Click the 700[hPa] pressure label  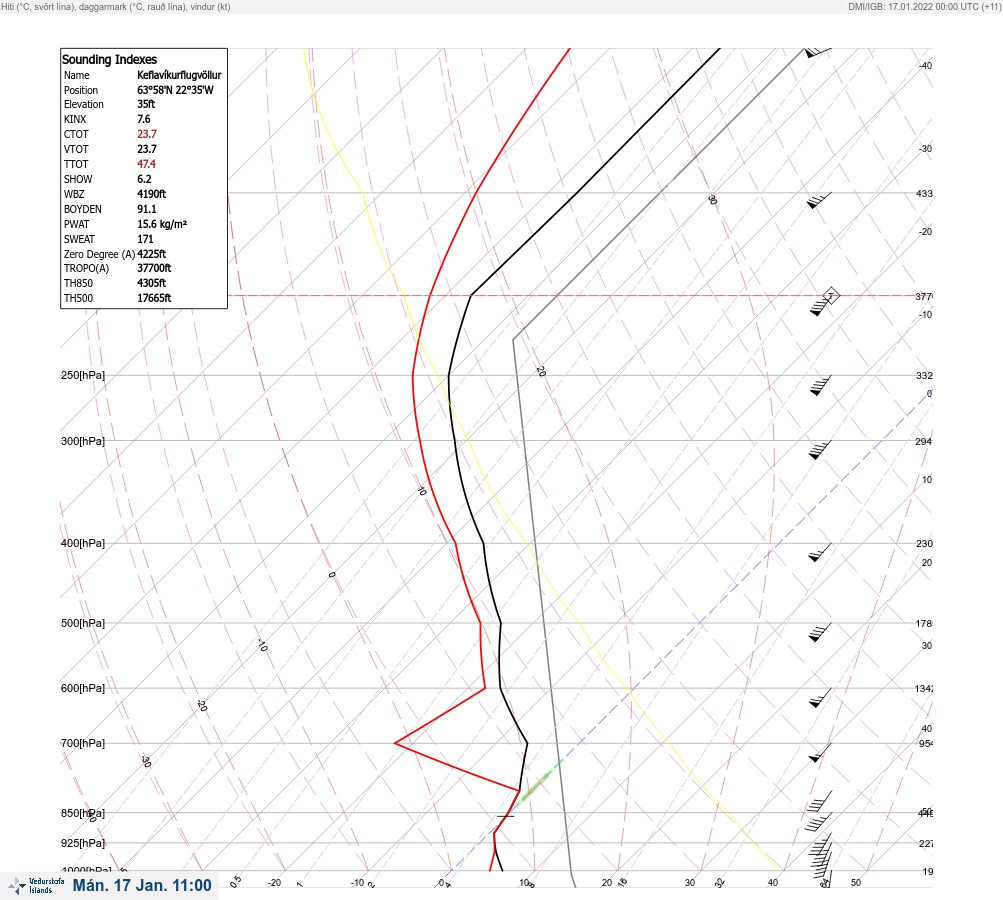coord(83,743)
